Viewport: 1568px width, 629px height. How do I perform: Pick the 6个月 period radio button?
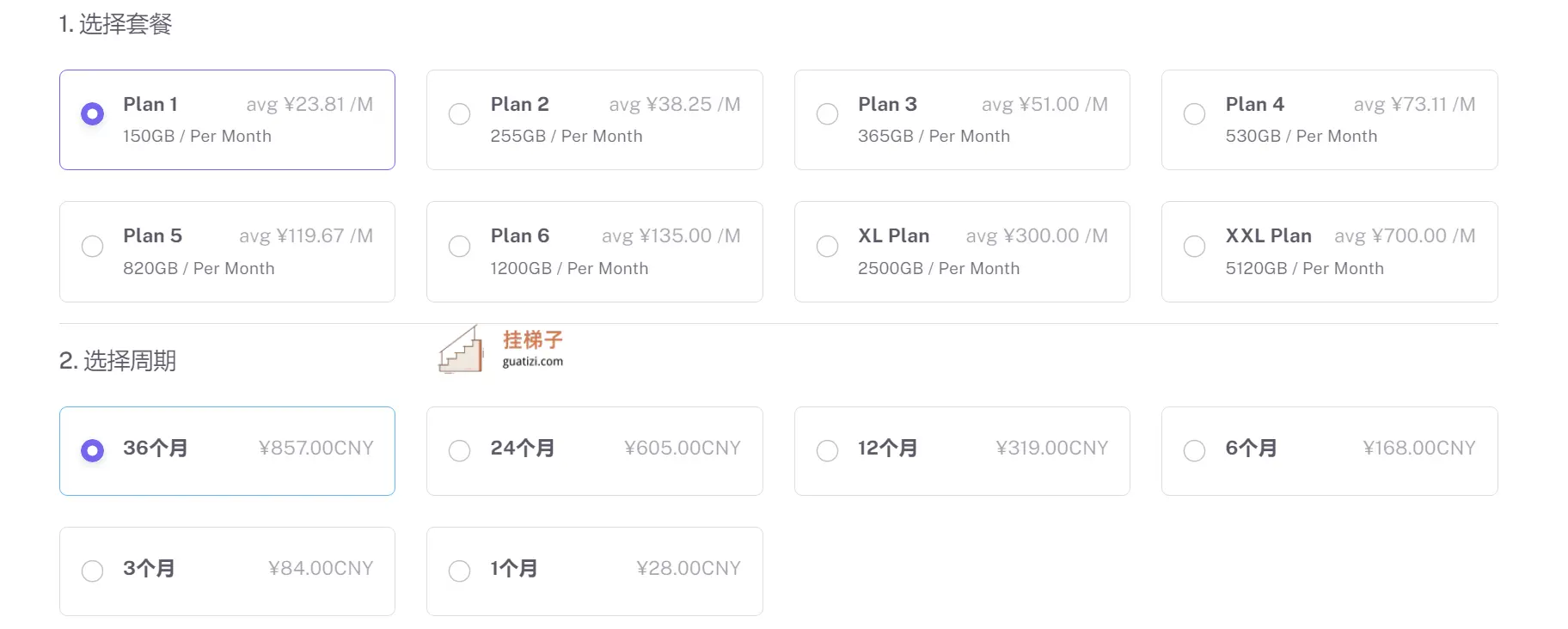click(x=1194, y=450)
